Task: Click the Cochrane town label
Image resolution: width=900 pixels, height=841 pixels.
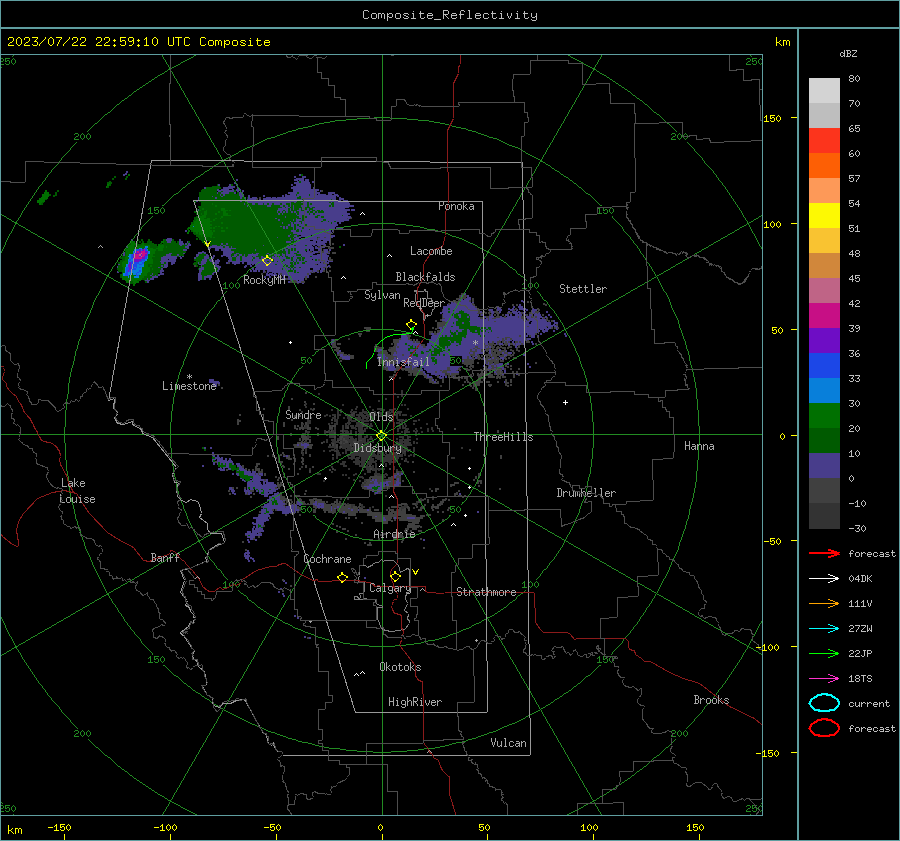Action: point(327,559)
